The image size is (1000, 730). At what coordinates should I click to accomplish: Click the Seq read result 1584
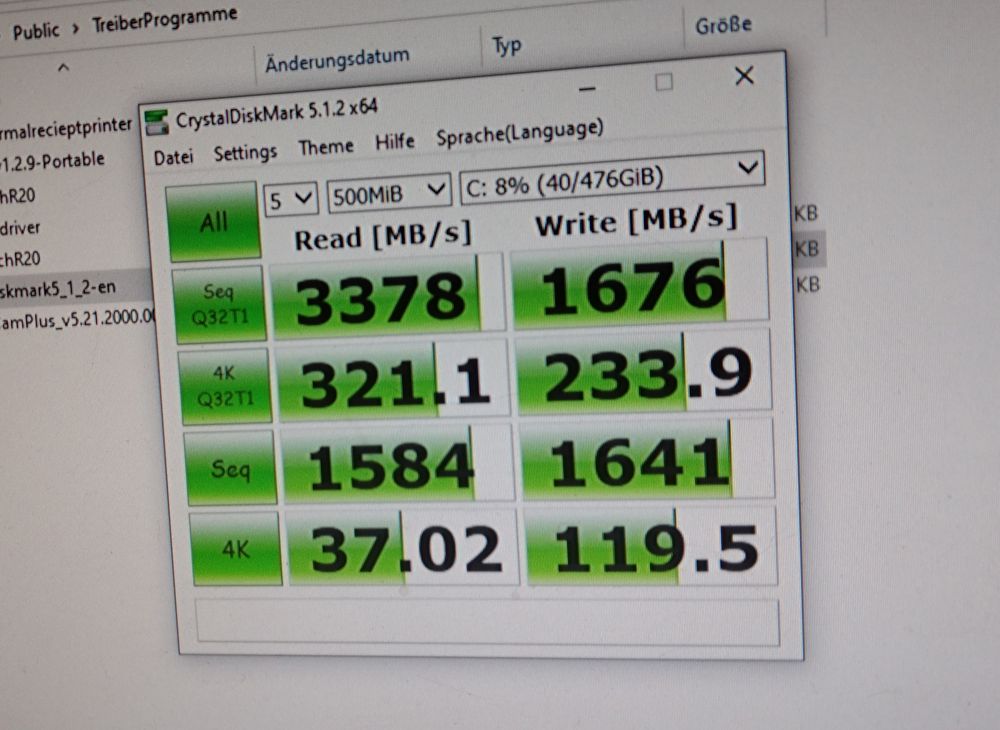397,465
